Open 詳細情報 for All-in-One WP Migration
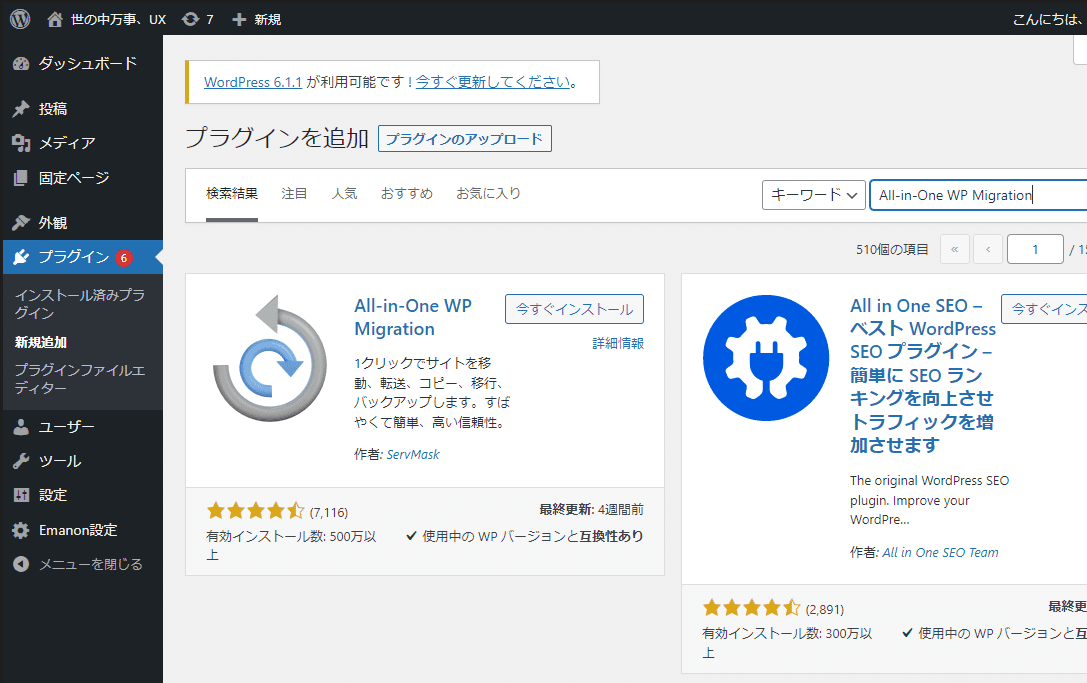 point(618,343)
